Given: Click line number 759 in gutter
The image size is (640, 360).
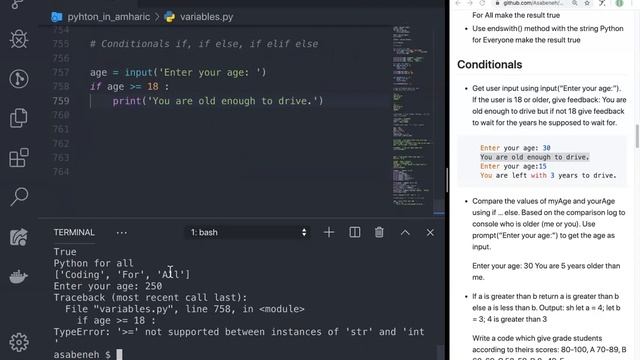Looking at the screenshot, I should coord(61,101).
